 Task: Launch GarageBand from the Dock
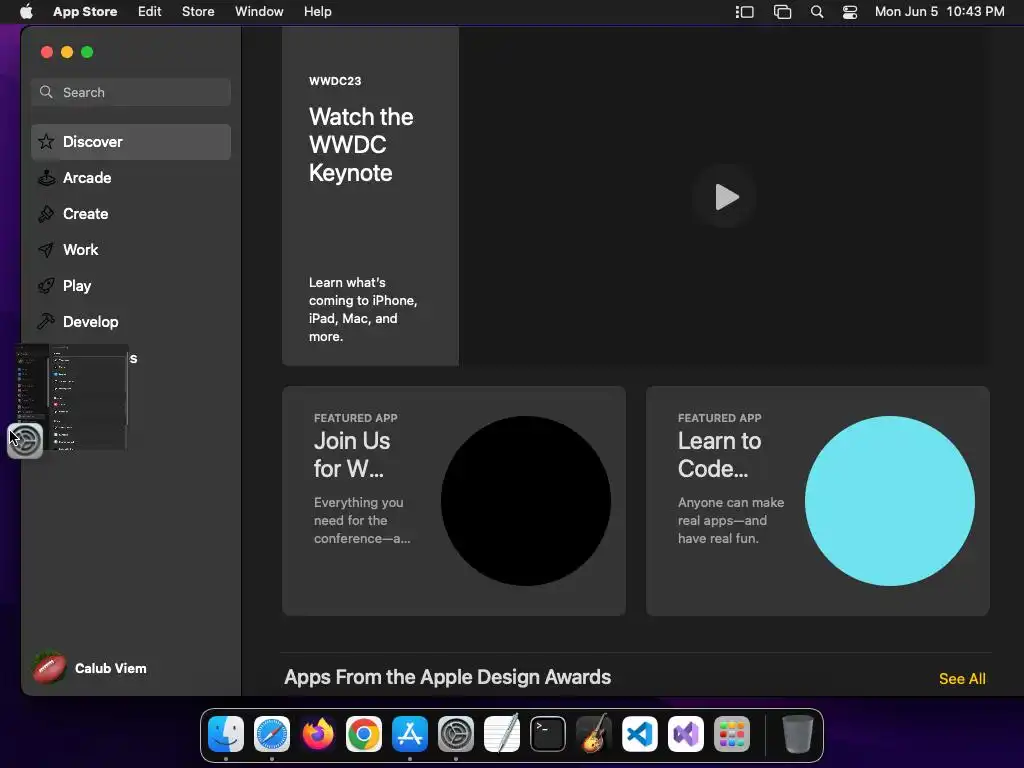click(x=594, y=734)
